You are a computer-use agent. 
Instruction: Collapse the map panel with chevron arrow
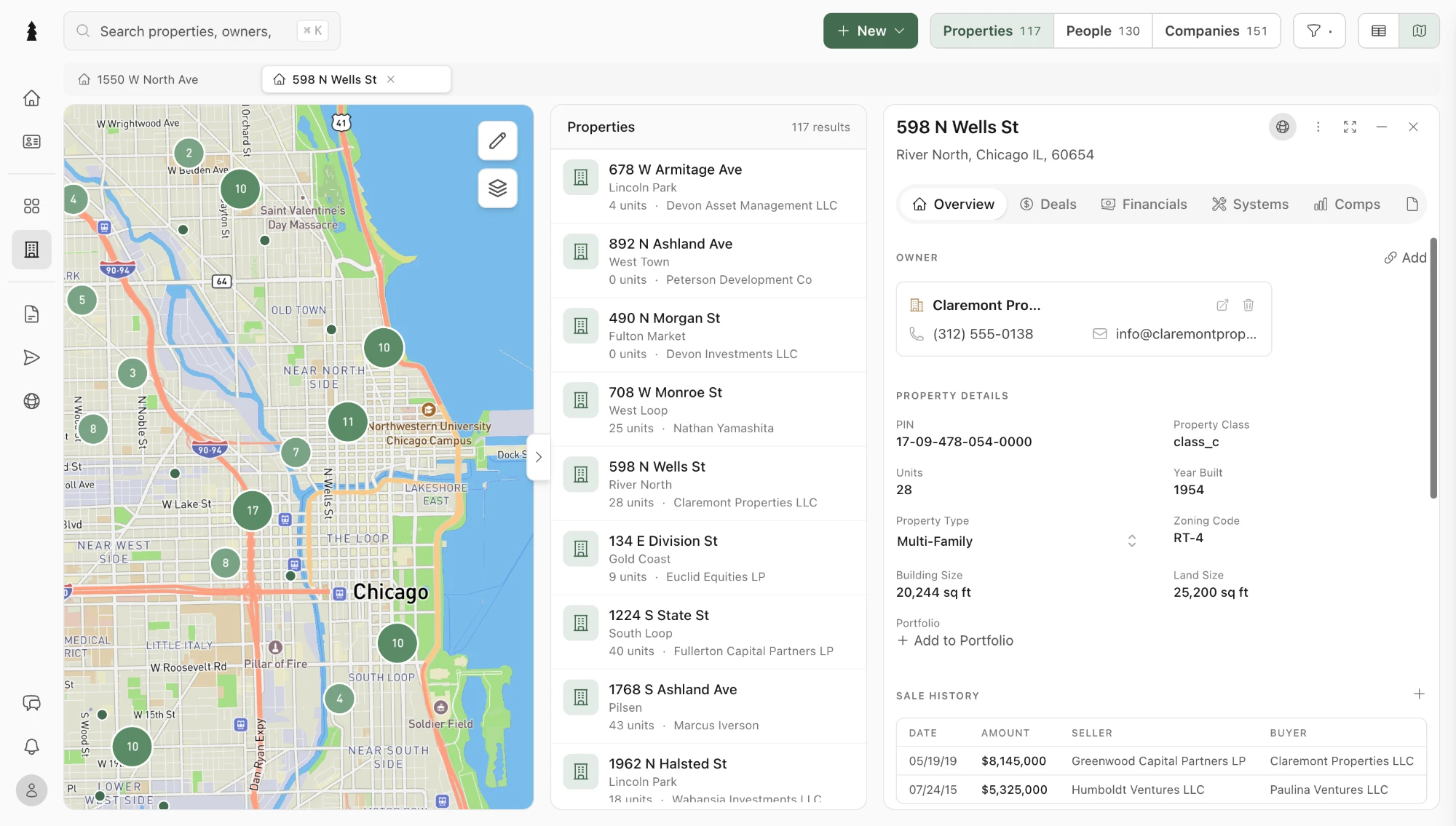[x=538, y=457]
